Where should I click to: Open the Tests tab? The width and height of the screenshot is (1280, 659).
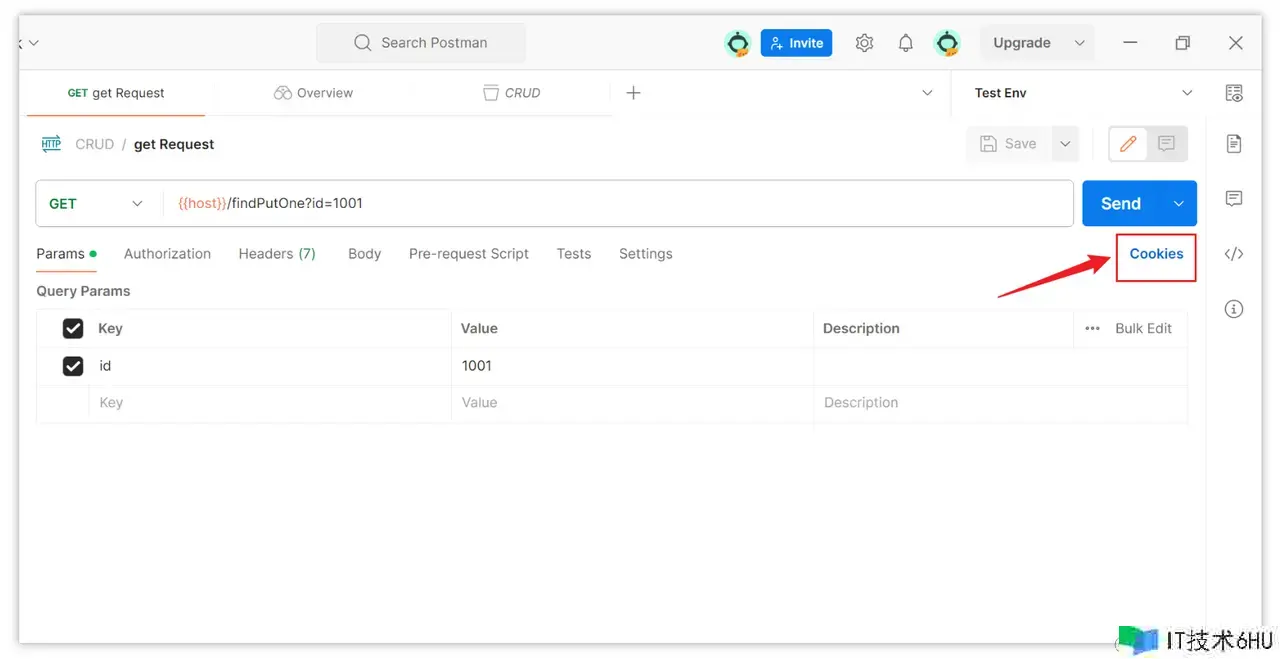click(574, 254)
